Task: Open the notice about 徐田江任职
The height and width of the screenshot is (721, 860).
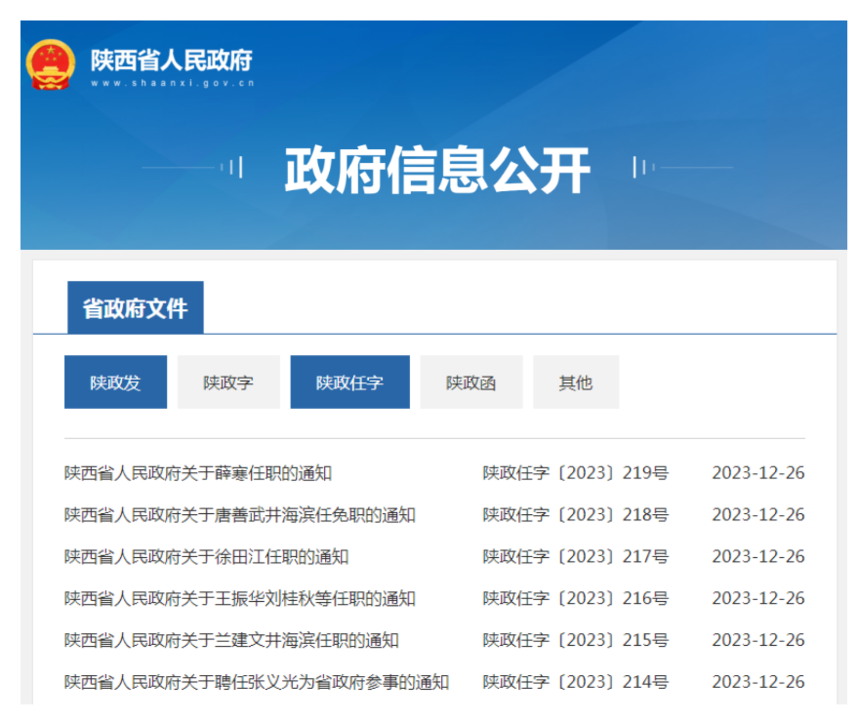Action: [206, 557]
